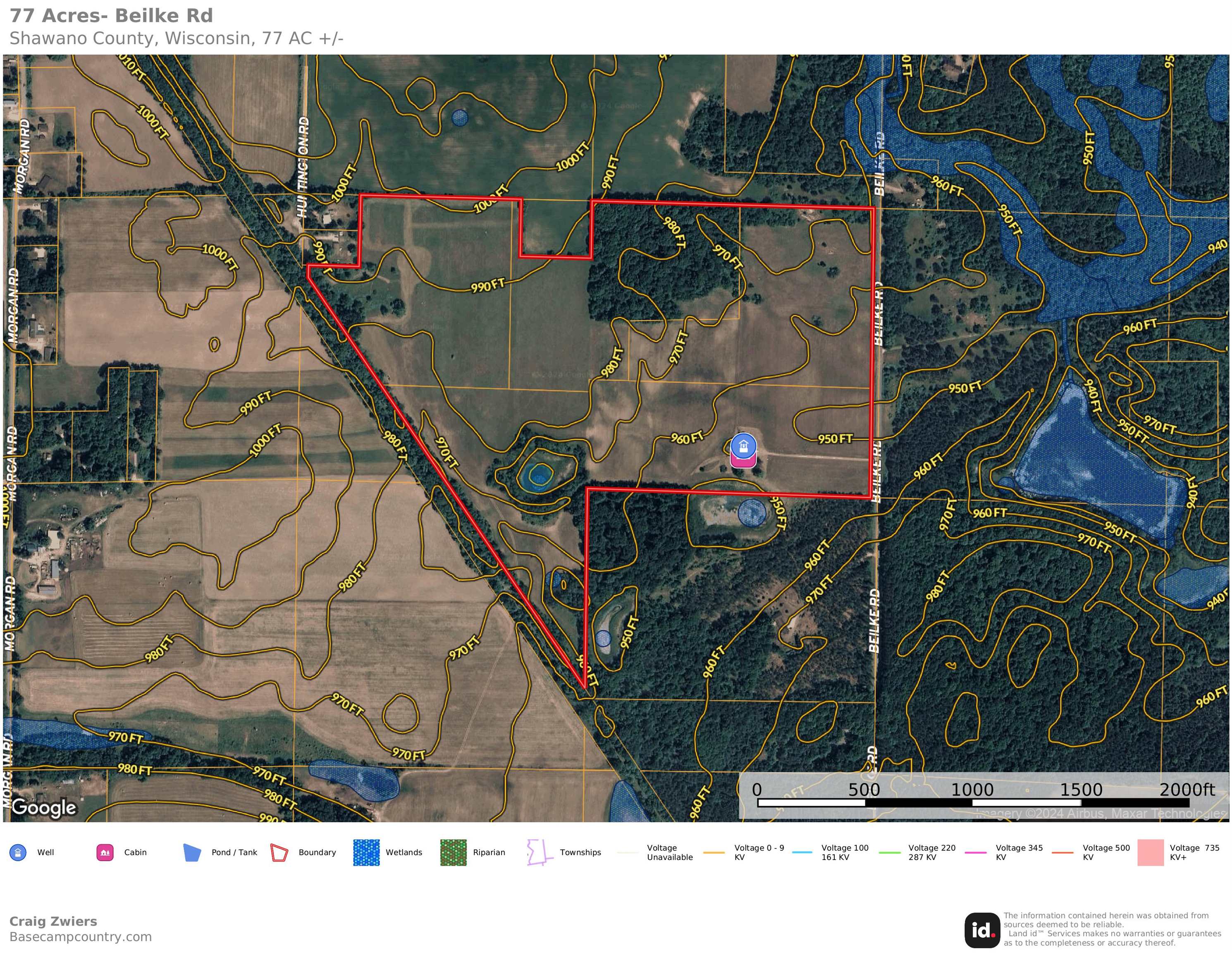Open the Basecampcountry.com link
The image size is (1232, 953).
click(x=81, y=937)
